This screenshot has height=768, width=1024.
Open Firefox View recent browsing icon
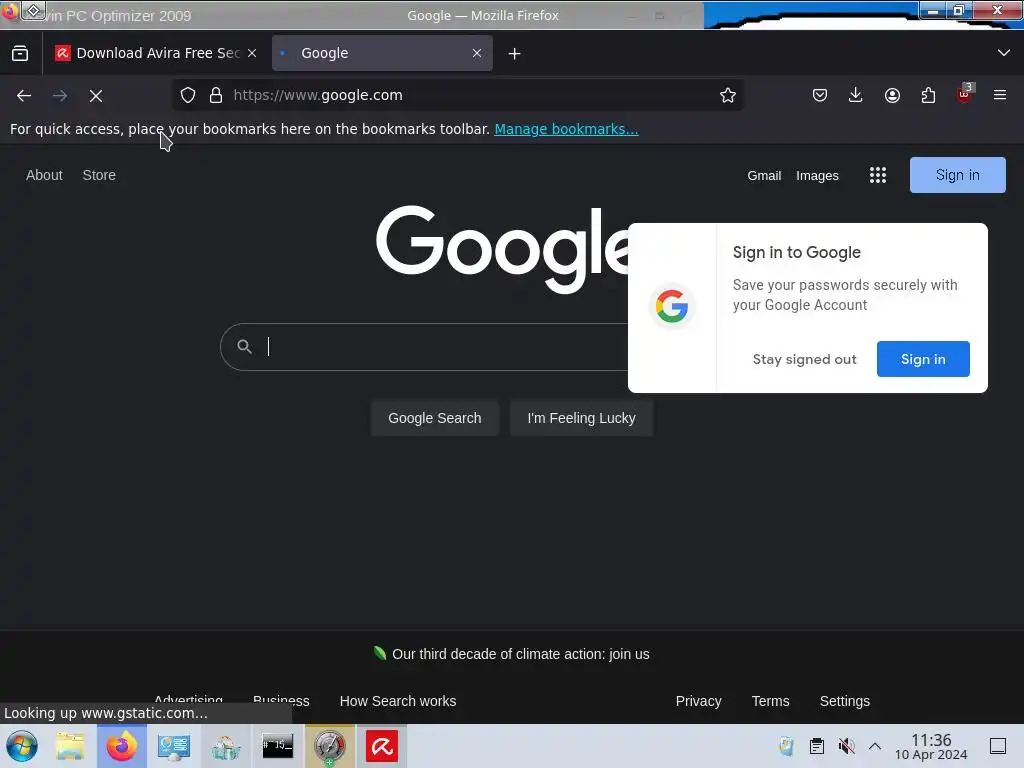tap(20, 54)
